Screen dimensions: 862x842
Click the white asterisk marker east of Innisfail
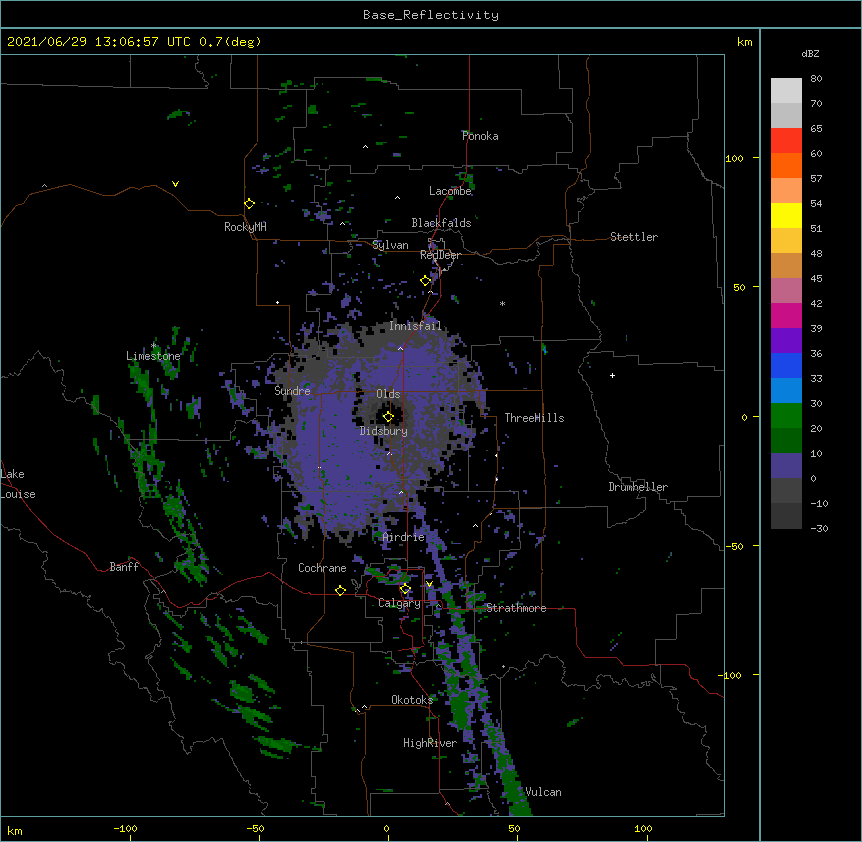502,304
